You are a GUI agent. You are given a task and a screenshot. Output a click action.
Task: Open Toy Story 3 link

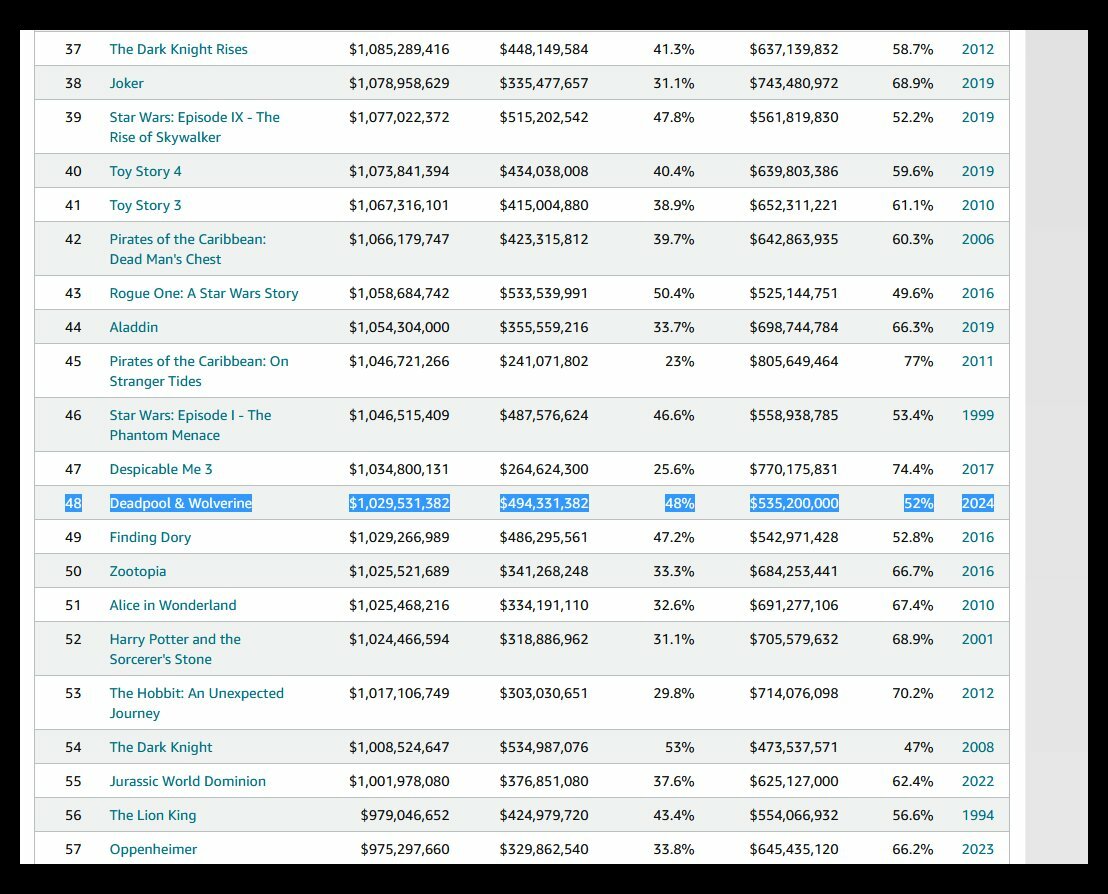point(146,206)
